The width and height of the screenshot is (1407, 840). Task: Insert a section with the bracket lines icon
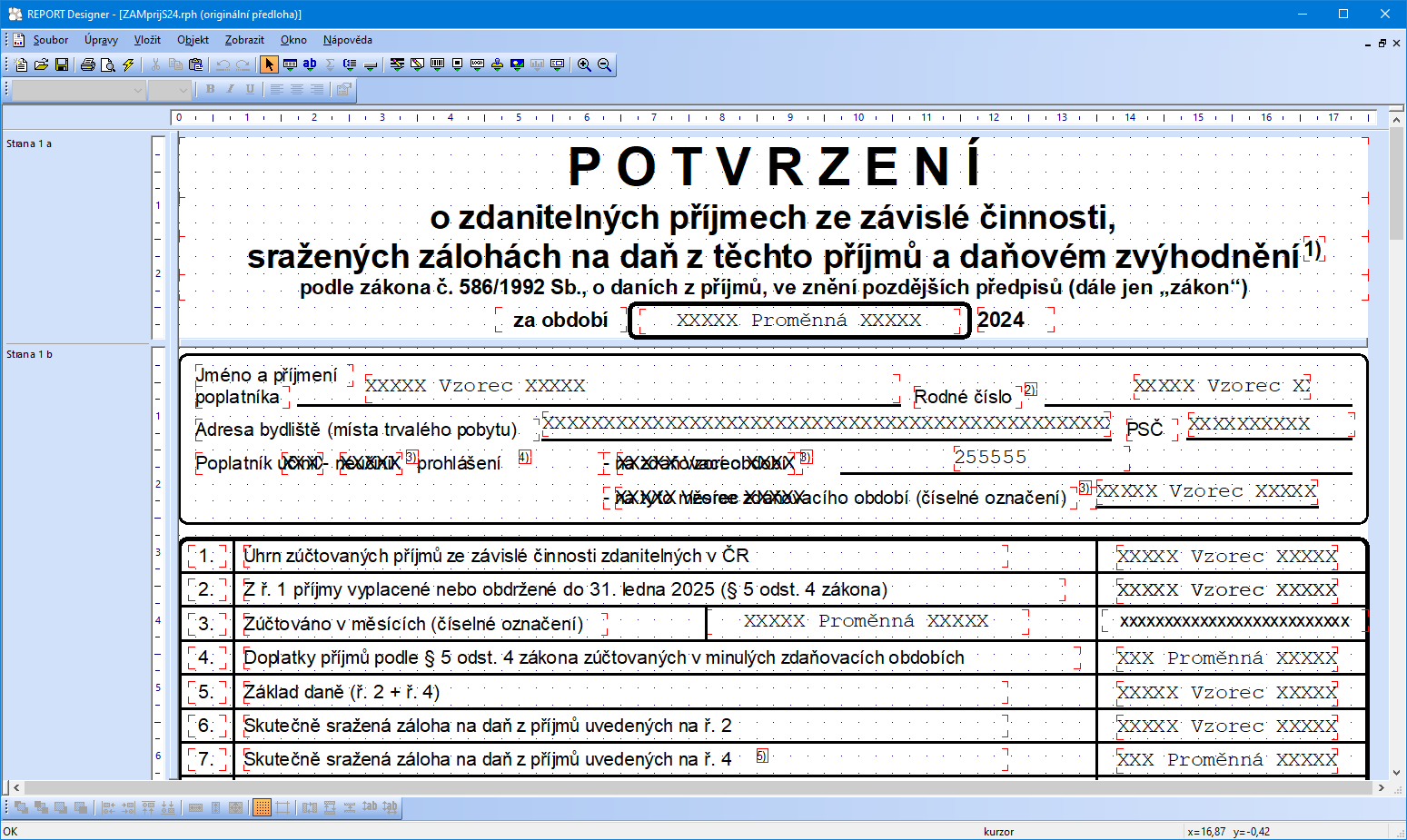pyautogui.click(x=350, y=64)
